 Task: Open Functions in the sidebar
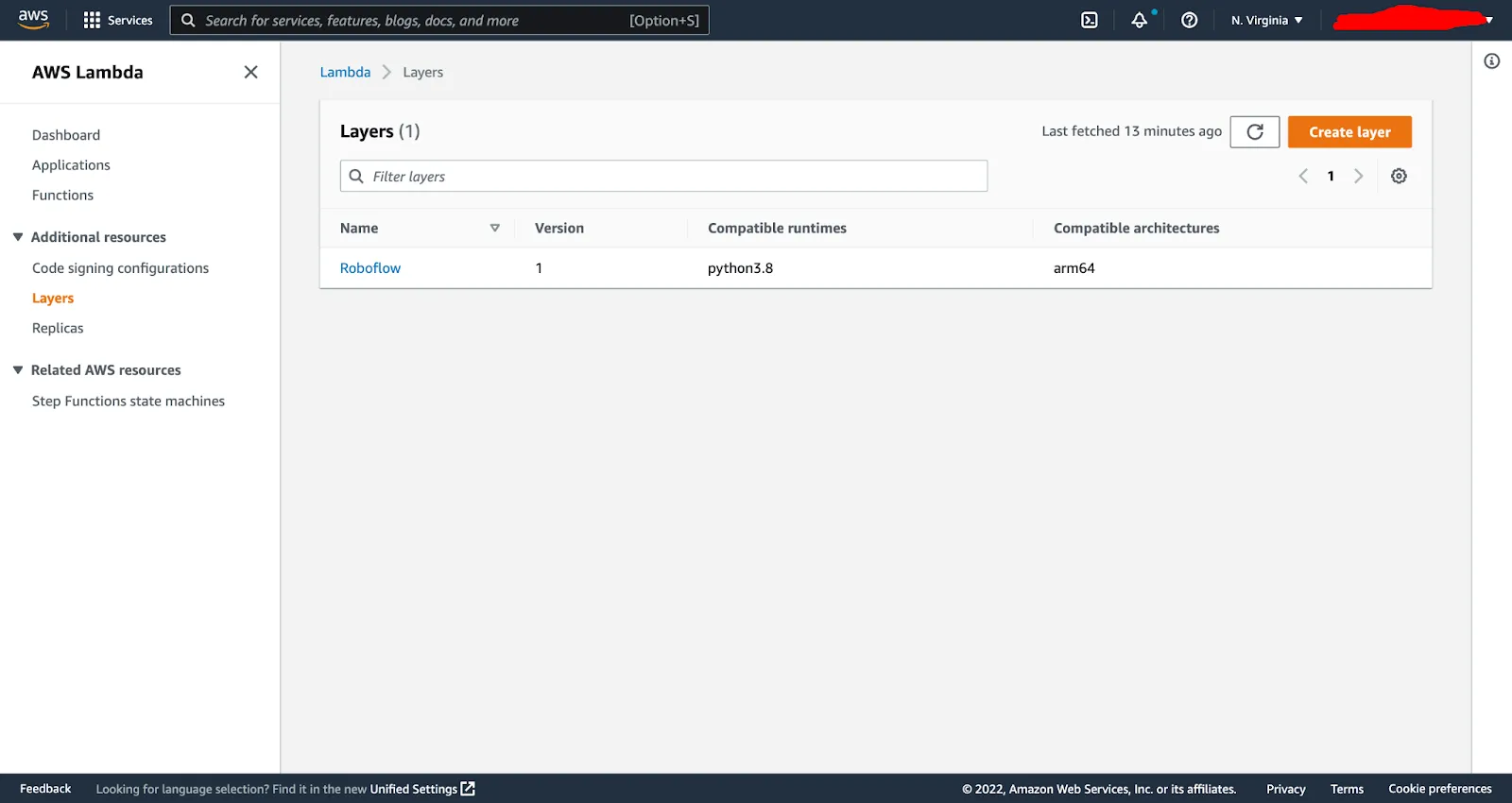pos(62,196)
